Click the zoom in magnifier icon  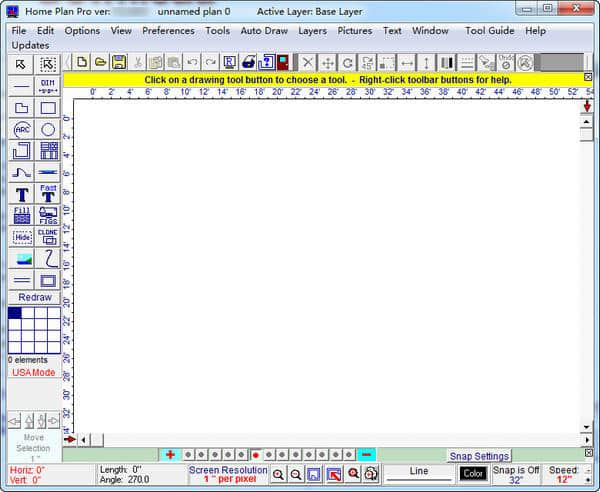[x=279, y=474]
